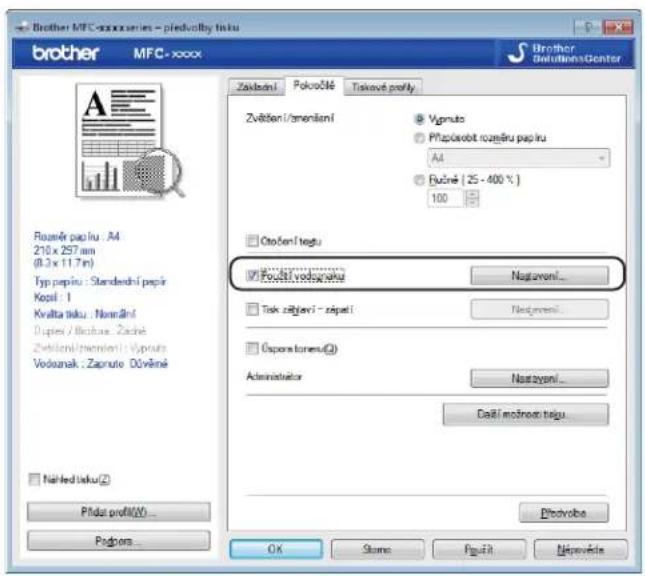Screen dimensions: 645x576
Task: Toggle the Úspora toneru checkbox
Action: (x=252, y=349)
